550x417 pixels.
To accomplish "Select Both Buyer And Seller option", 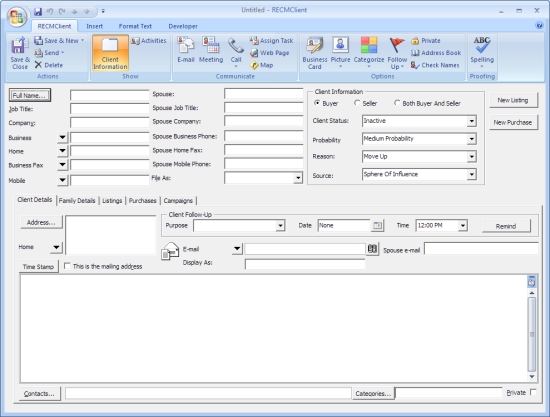I will click(397, 103).
